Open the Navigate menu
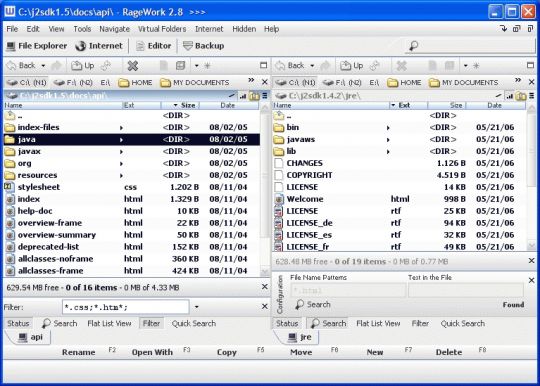The image size is (540, 386). (115, 29)
